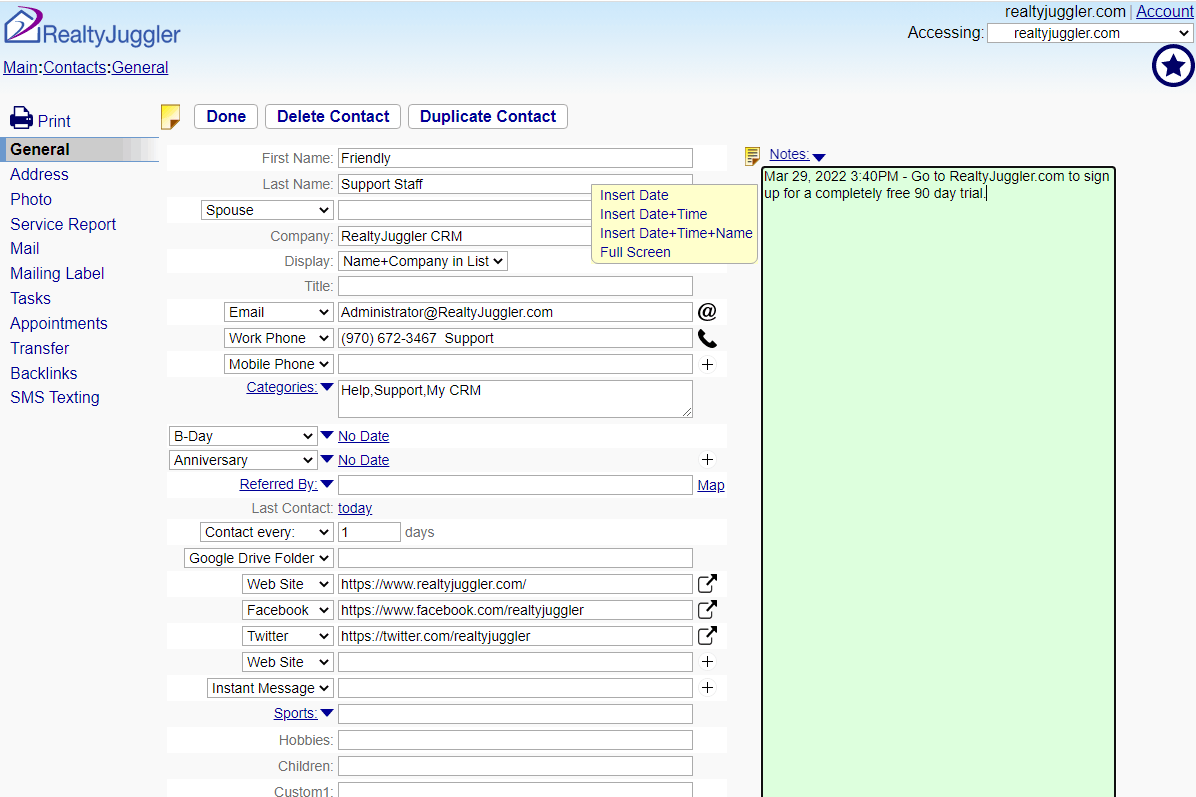The height and width of the screenshot is (797, 1196).
Task: Click the Done button
Action: tap(226, 117)
